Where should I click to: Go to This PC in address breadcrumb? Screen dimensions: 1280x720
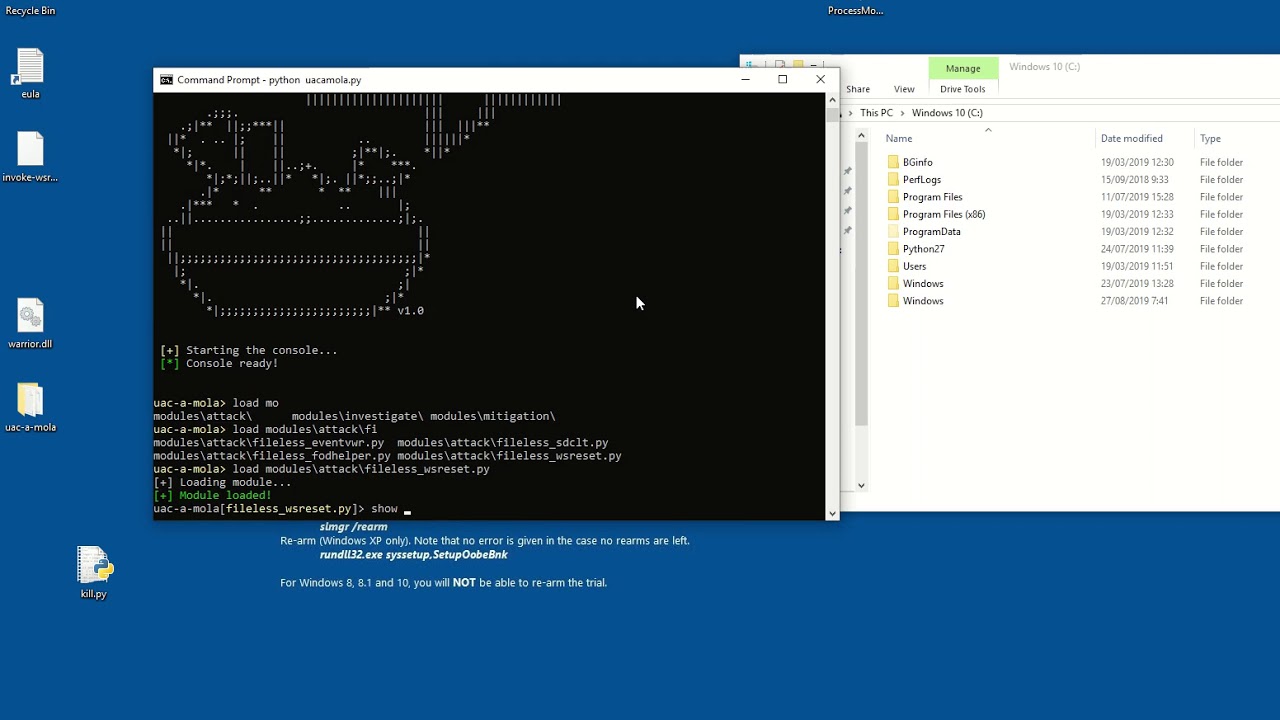(876, 113)
